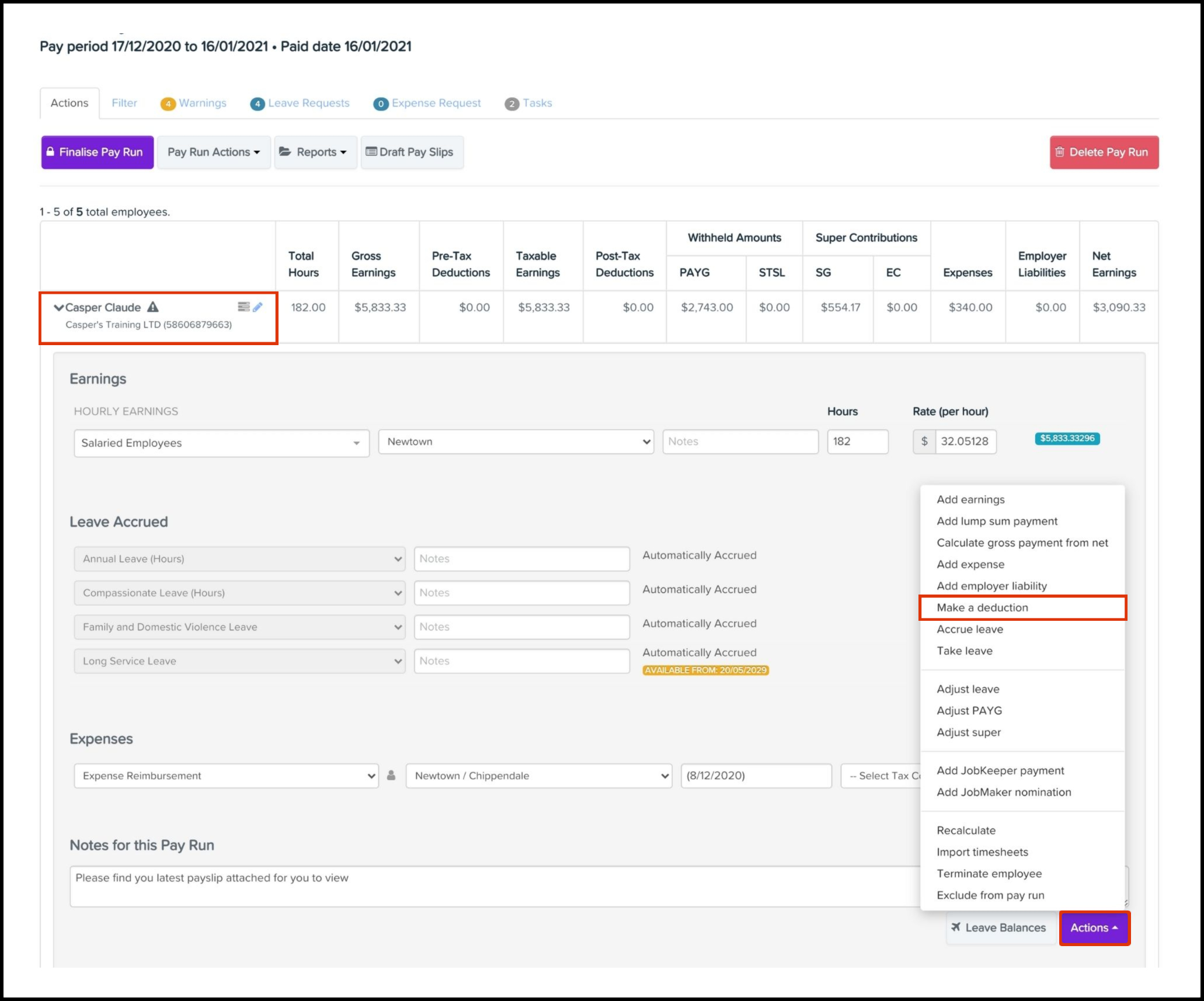
Task: Click the warning triangle beside Casper Claude
Action: click(x=153, y=307)
